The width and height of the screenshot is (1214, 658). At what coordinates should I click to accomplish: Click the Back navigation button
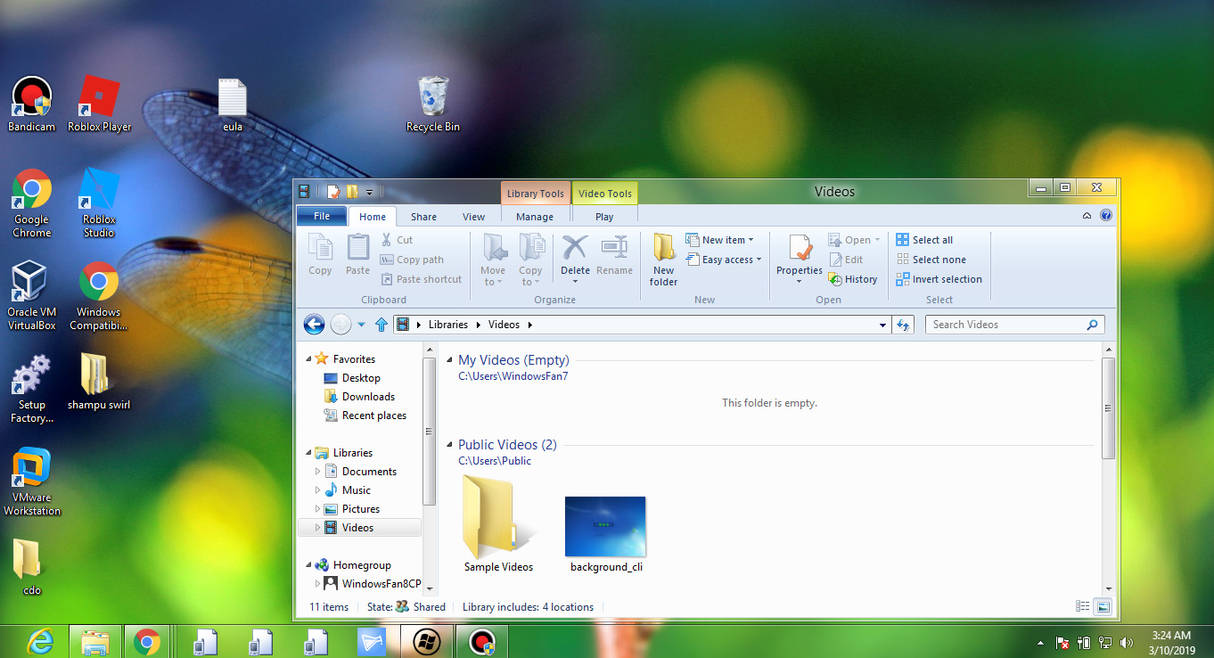[x=313, y=324]
